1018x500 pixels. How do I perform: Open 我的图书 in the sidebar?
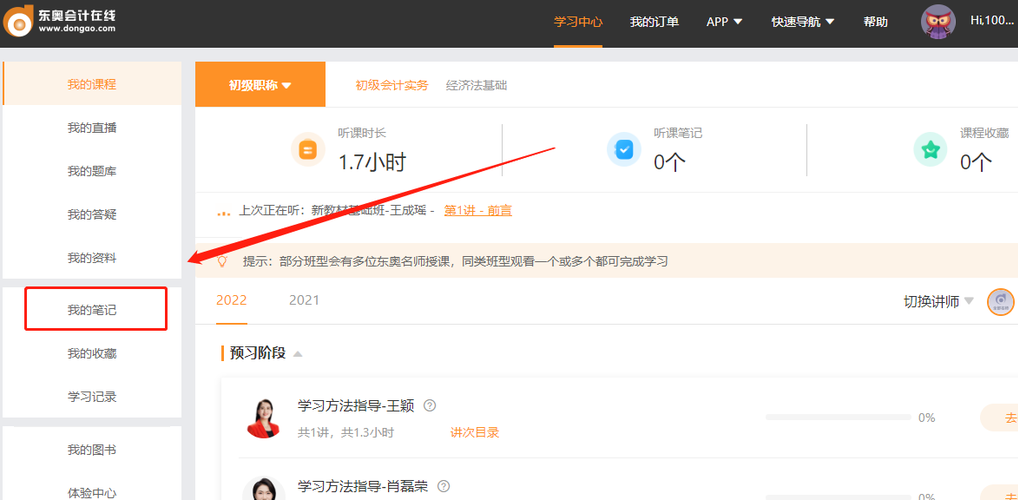92,449
